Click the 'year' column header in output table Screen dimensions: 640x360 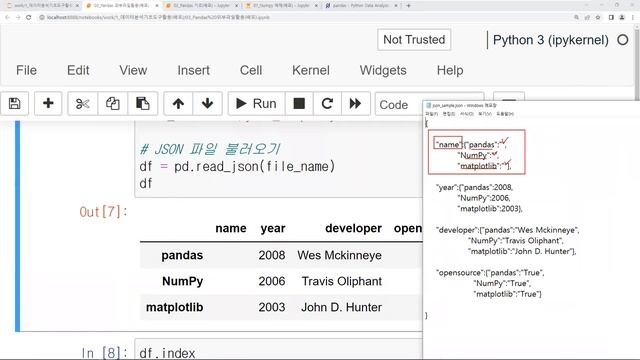(x=273, y=228)
